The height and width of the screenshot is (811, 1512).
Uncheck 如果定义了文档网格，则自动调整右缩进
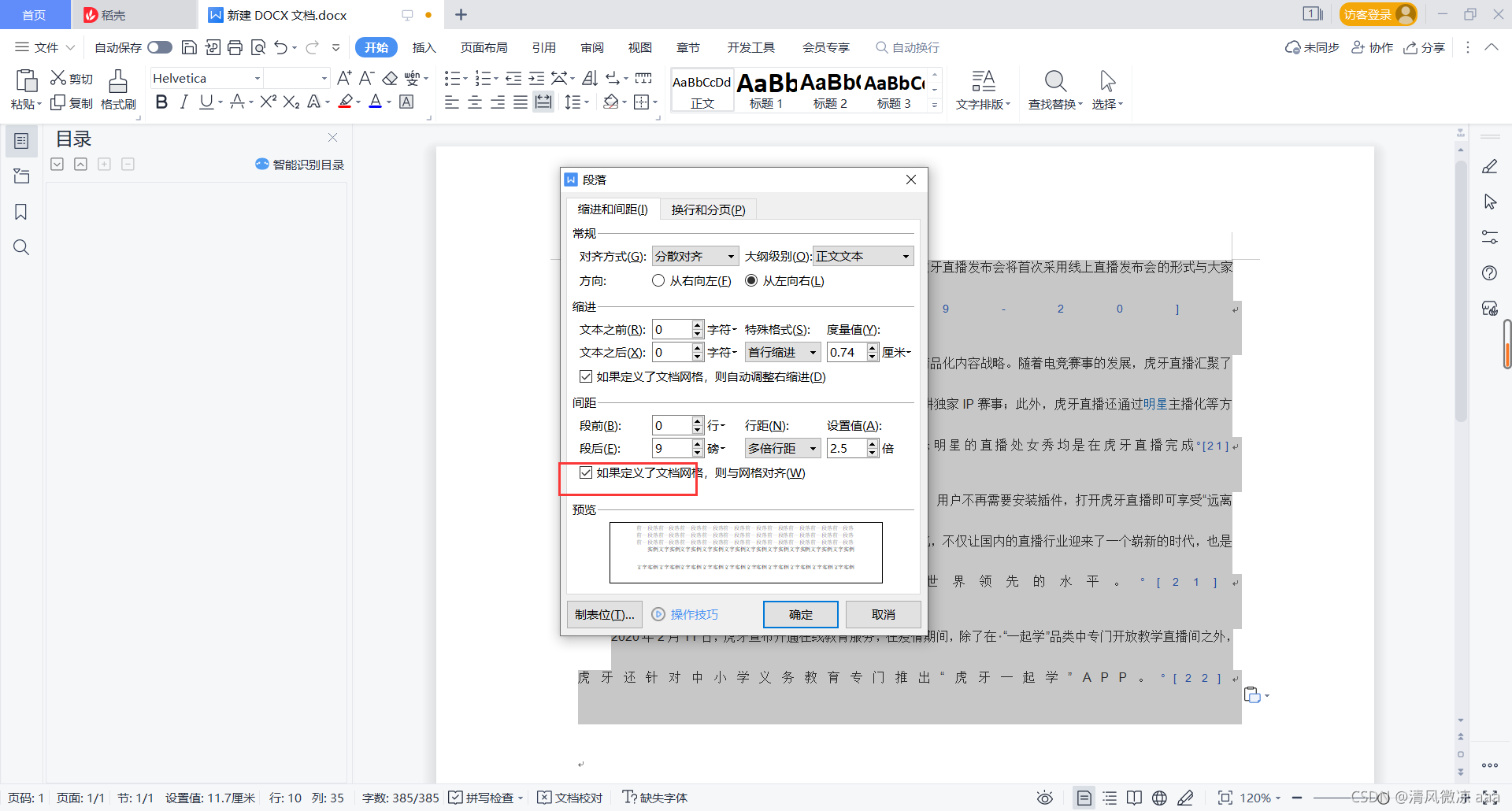coord(586,376)
